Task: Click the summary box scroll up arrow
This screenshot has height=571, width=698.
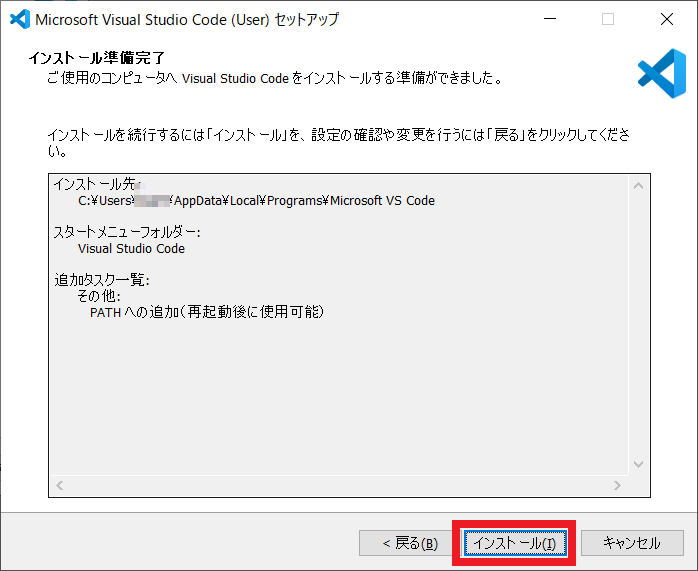Action: [x=638, y=186]
